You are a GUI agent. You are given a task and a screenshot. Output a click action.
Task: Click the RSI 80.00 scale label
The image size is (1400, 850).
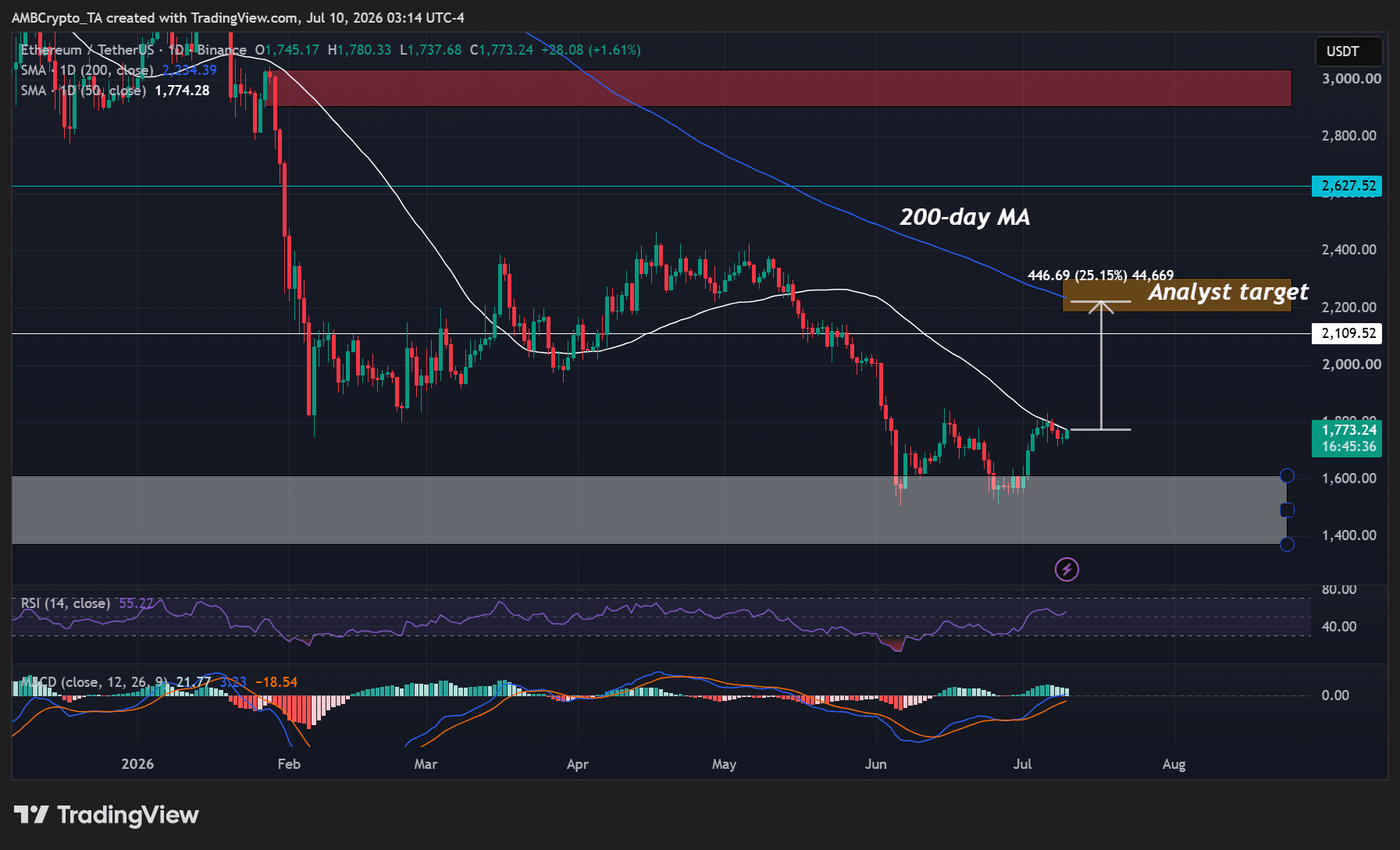[1339, 589]
